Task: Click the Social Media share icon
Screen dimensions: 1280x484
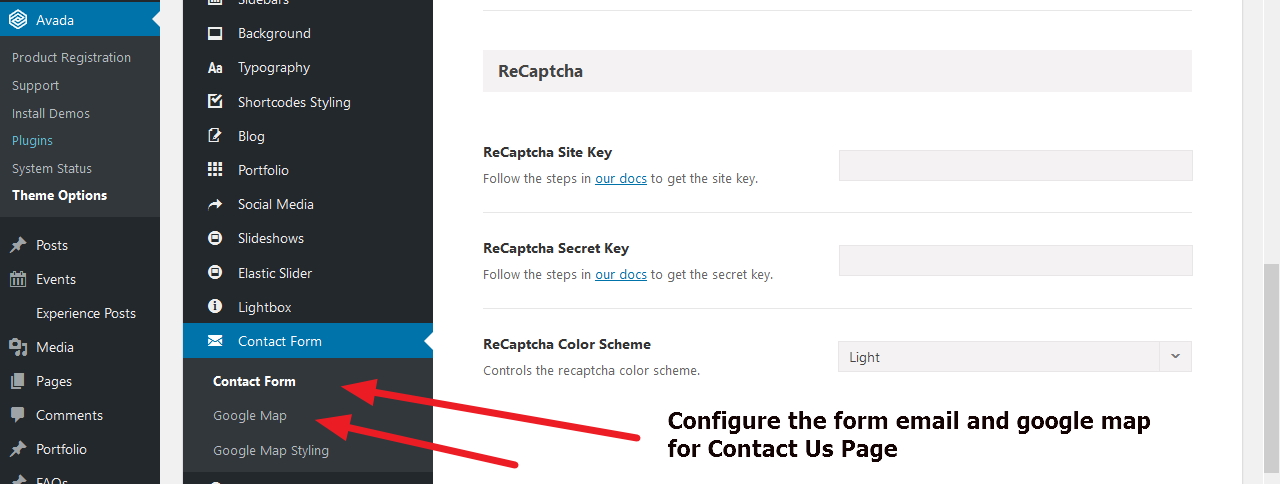Action: point(215,204)
